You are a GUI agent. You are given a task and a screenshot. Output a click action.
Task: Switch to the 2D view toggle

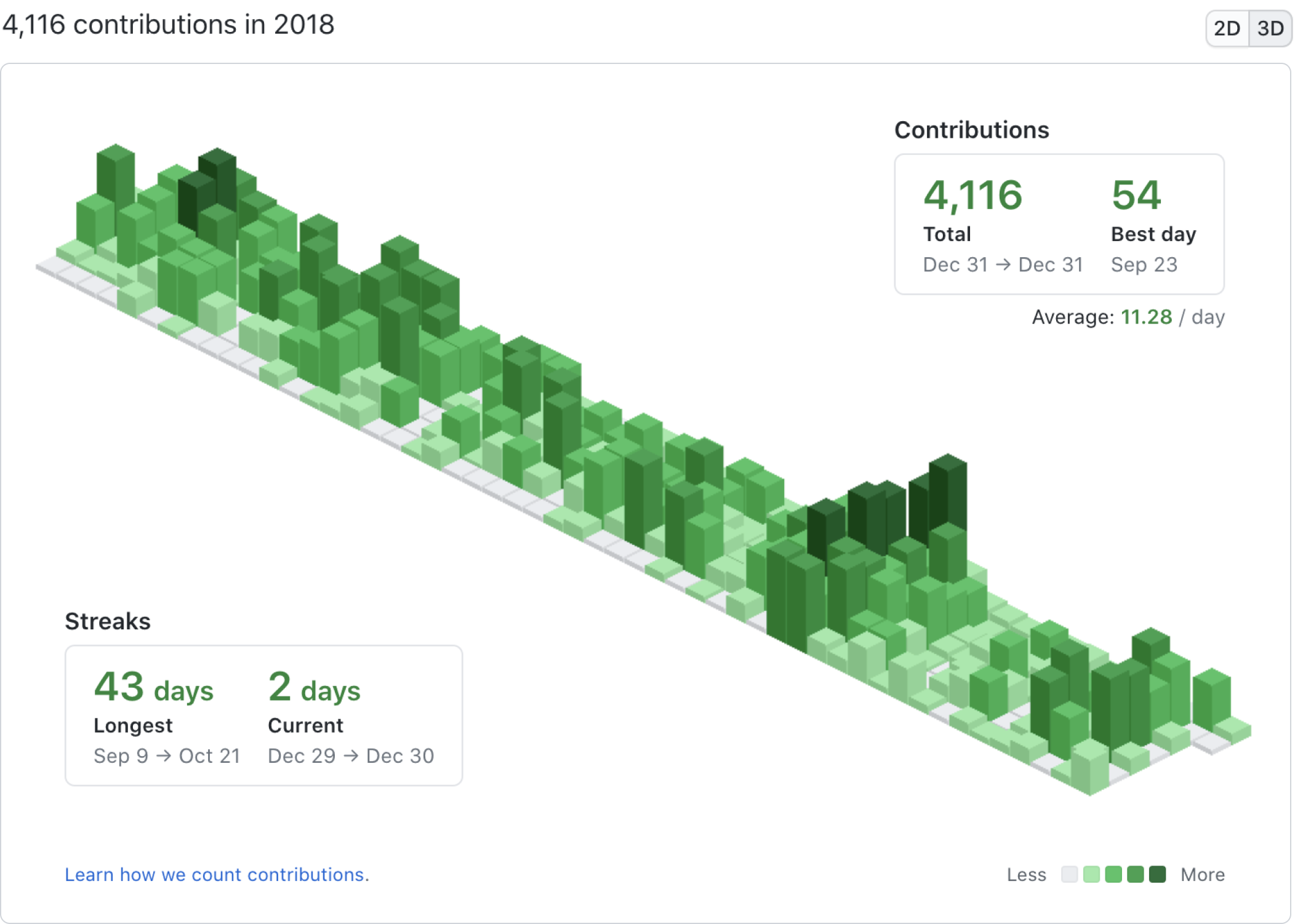(1226, 28)
